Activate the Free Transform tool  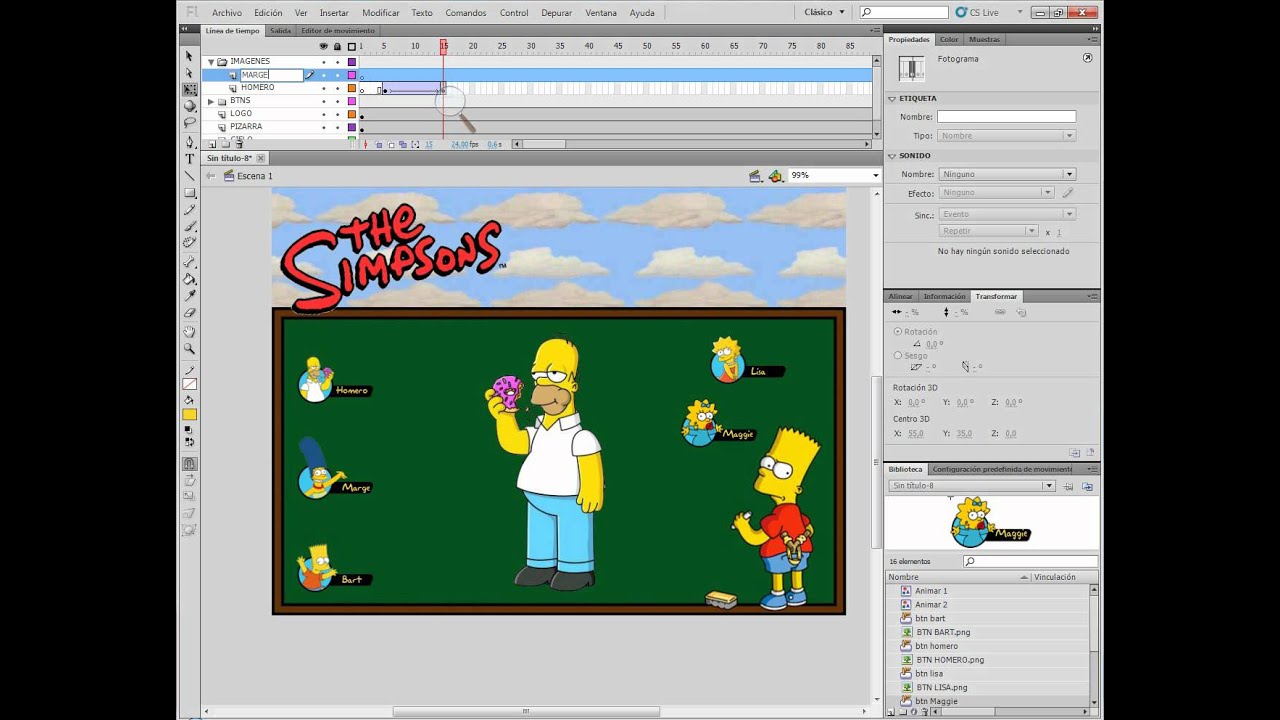click(189, 90)
